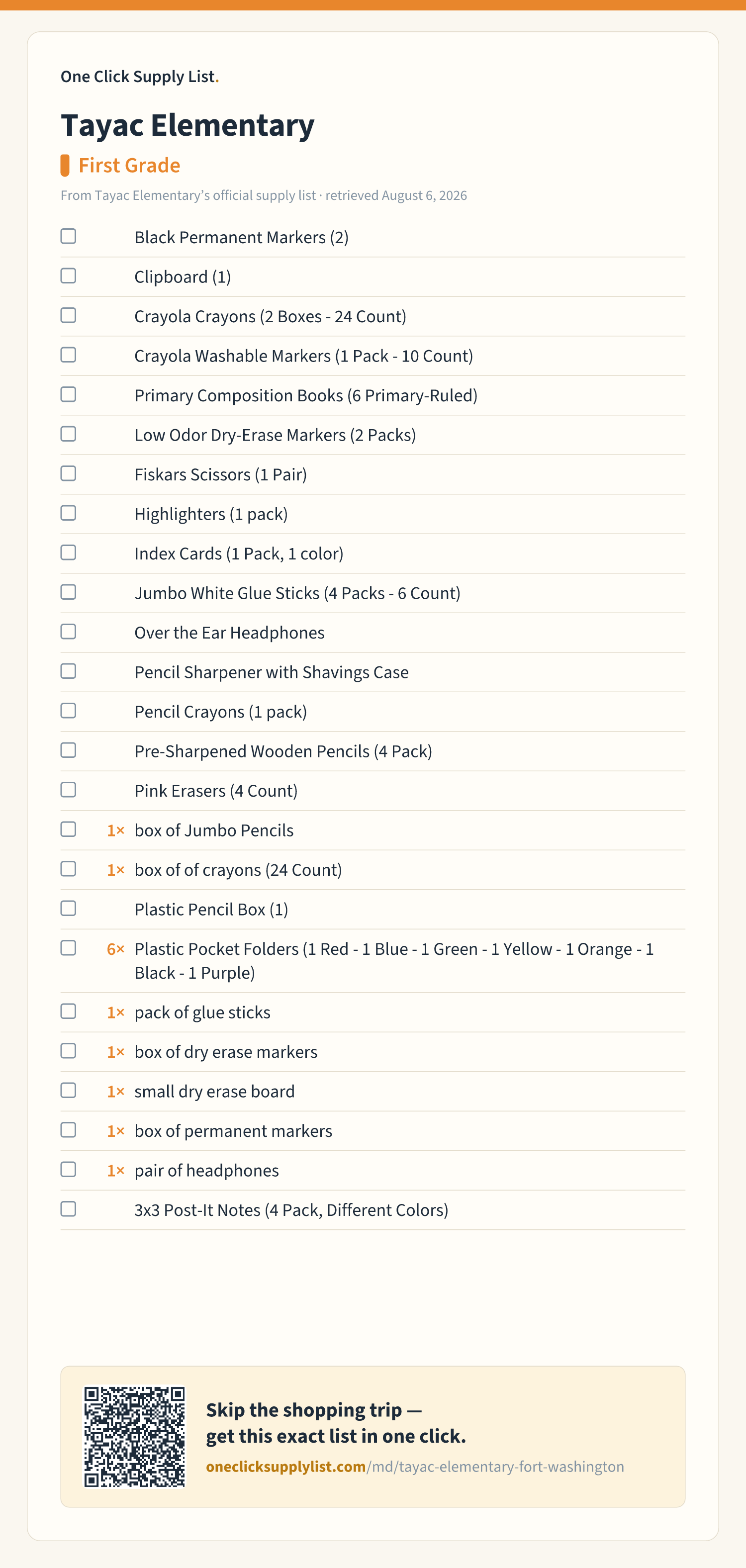
Task: Tick Low Odor Dry-Erase Markers checkbox
Action: coord(68,434)
